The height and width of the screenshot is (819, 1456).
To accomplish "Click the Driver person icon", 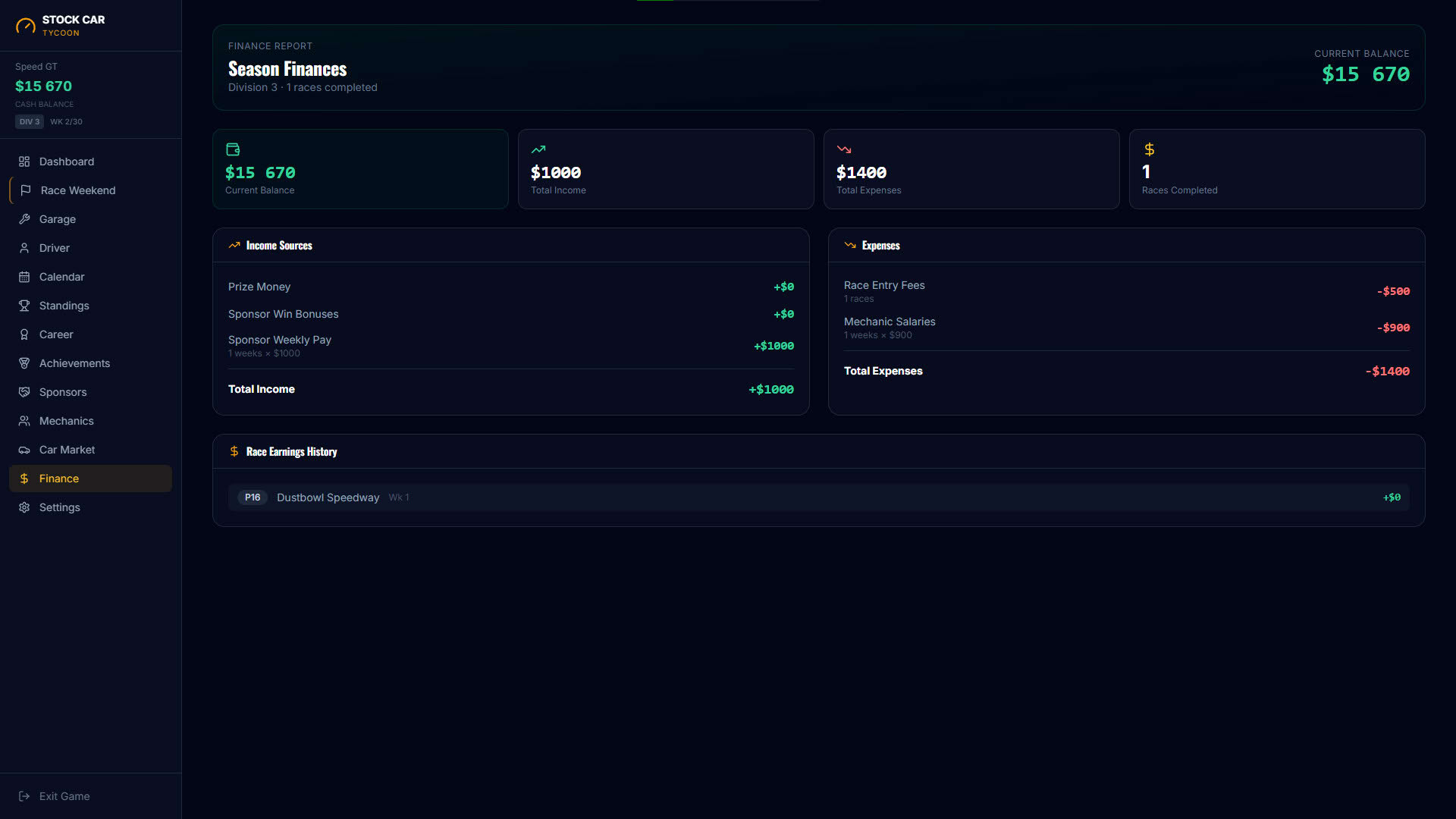I will coord(24,248).
